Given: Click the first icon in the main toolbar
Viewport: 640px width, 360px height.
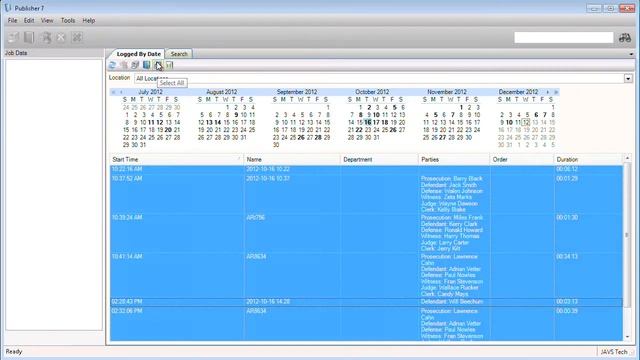Looking at the screenshot, I should [13, 38].
